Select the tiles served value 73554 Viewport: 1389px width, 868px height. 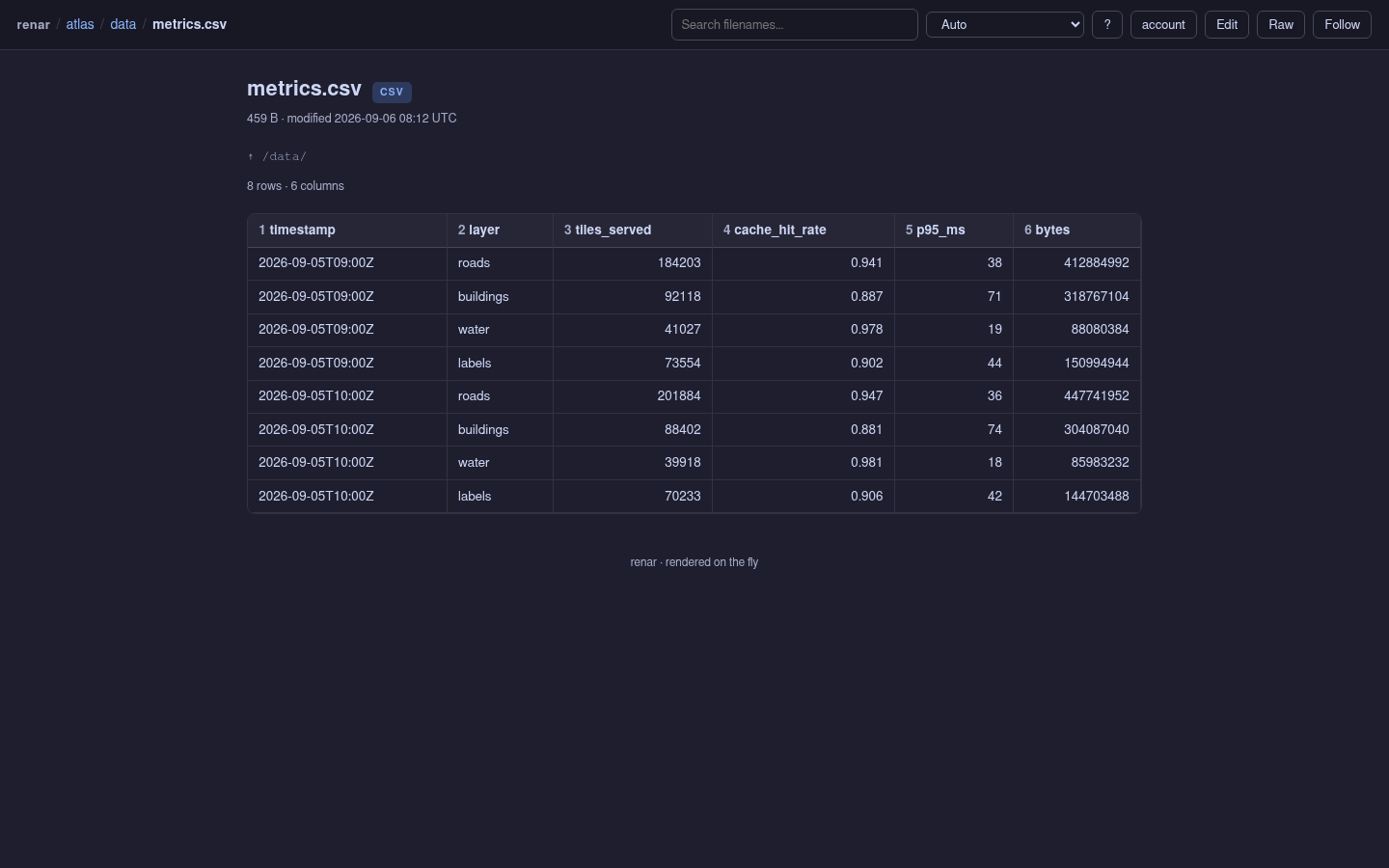tap(683, 364)
